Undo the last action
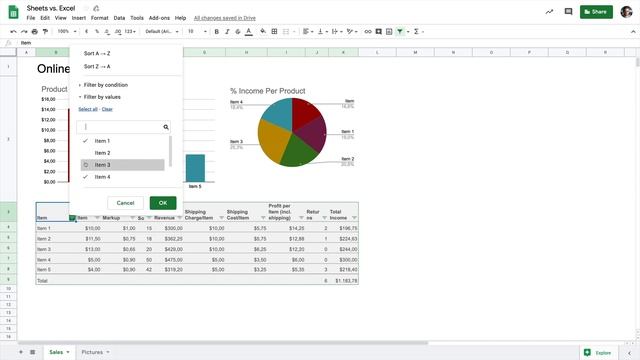 [x=13, y=31]
